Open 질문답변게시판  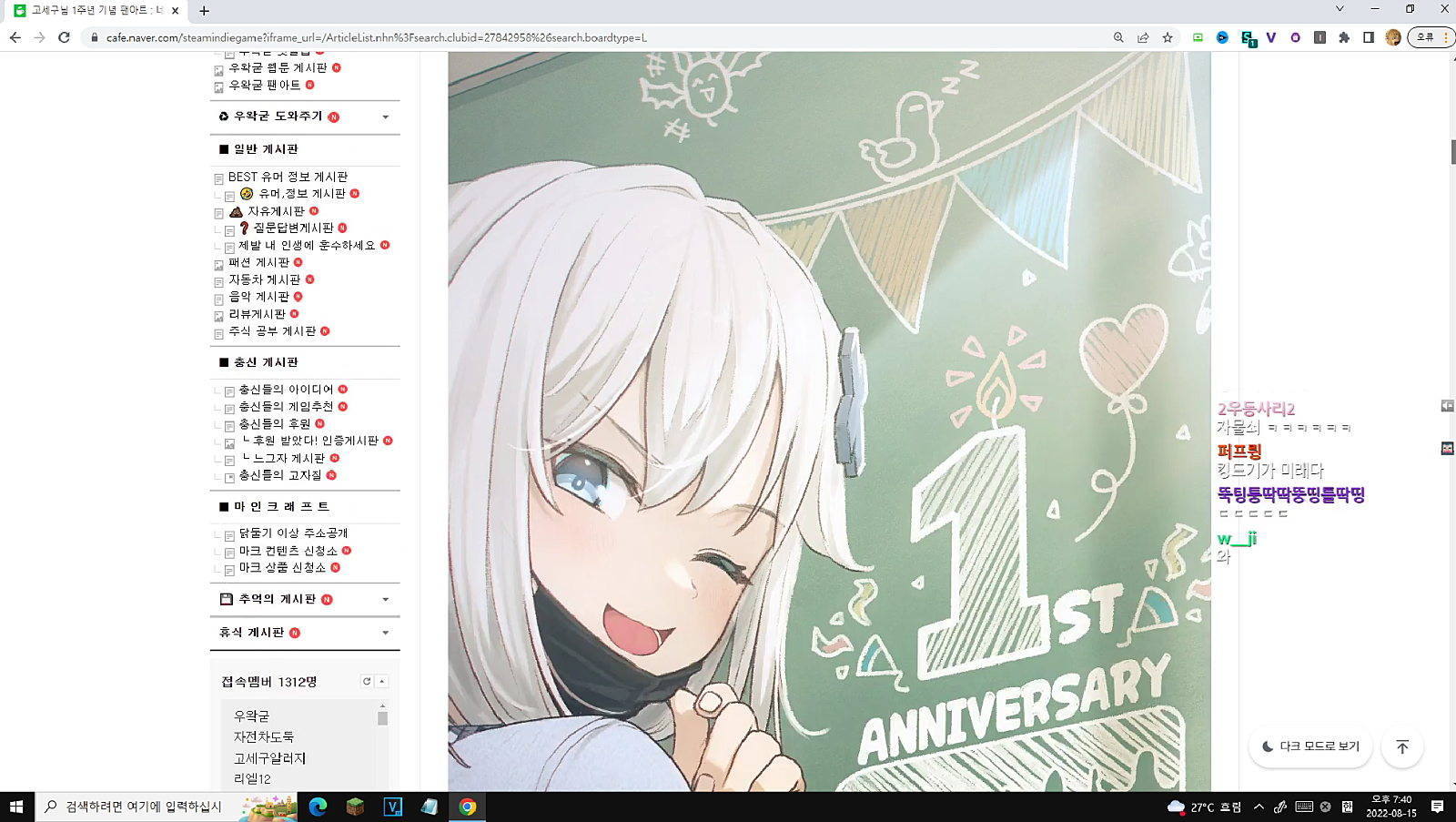click(x=294, y=228)
